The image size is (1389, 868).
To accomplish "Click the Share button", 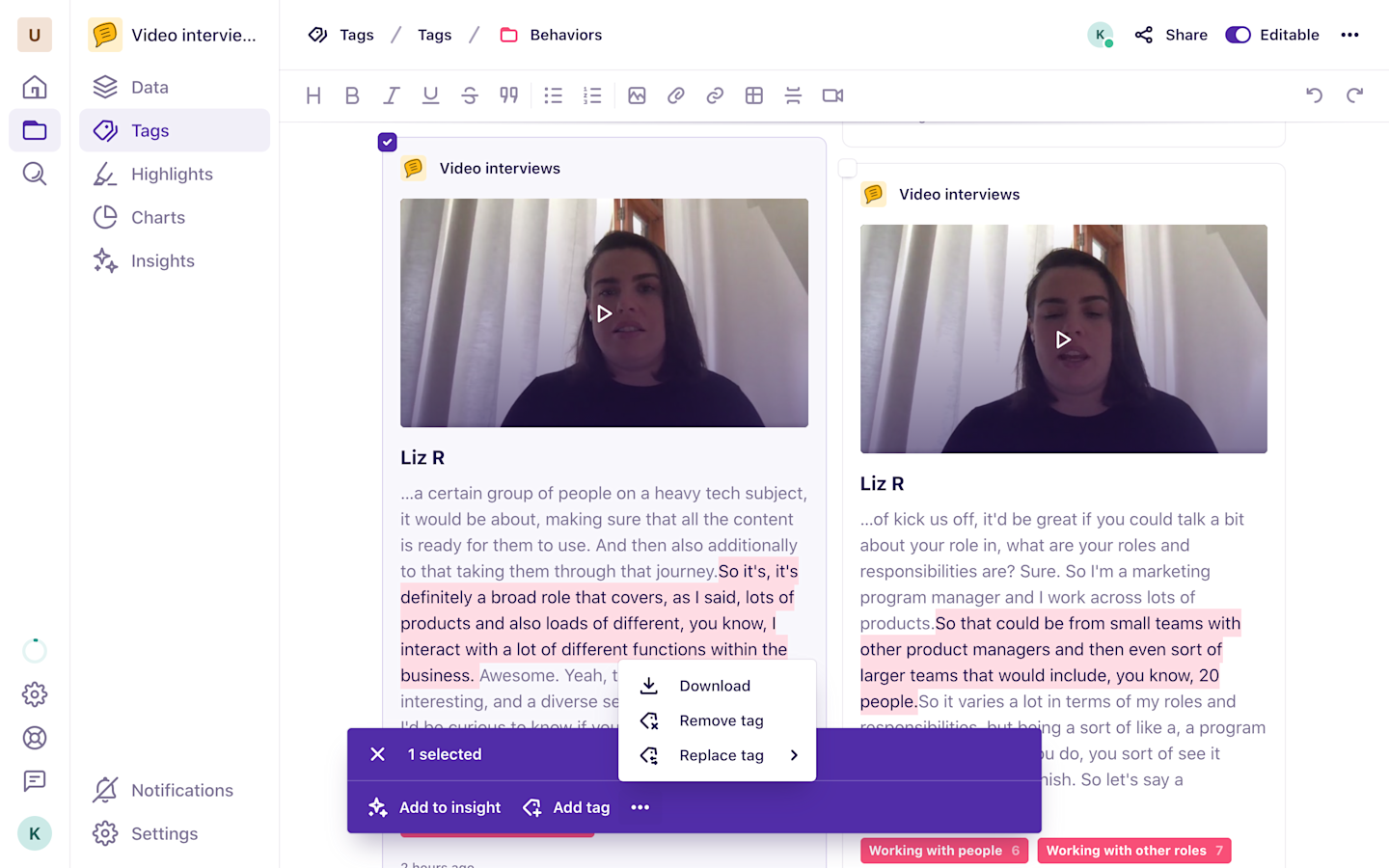I will point(1171,35).
